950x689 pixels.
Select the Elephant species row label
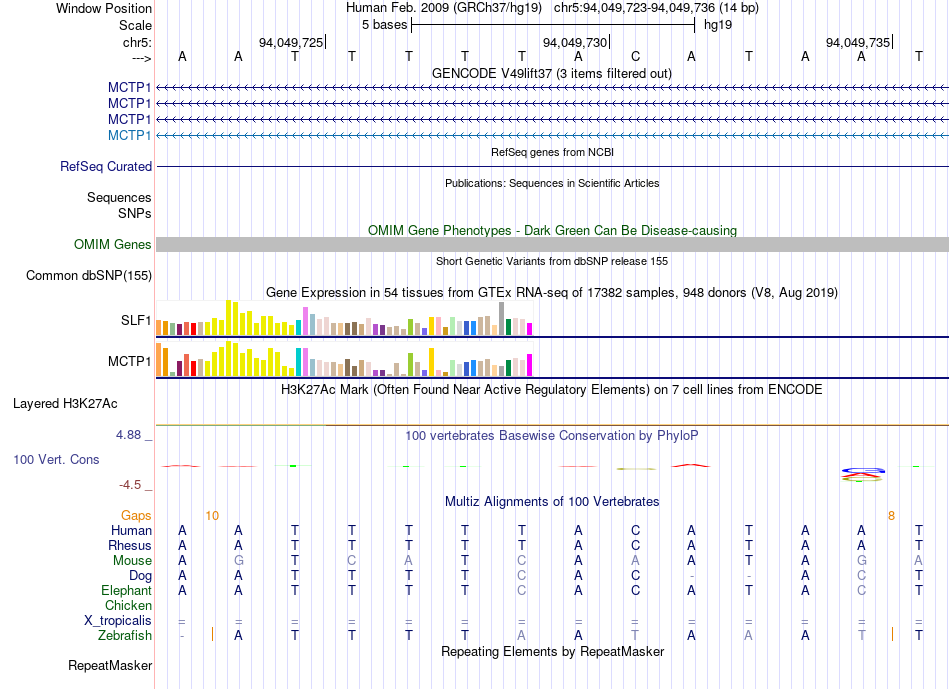tap(126, 590)
